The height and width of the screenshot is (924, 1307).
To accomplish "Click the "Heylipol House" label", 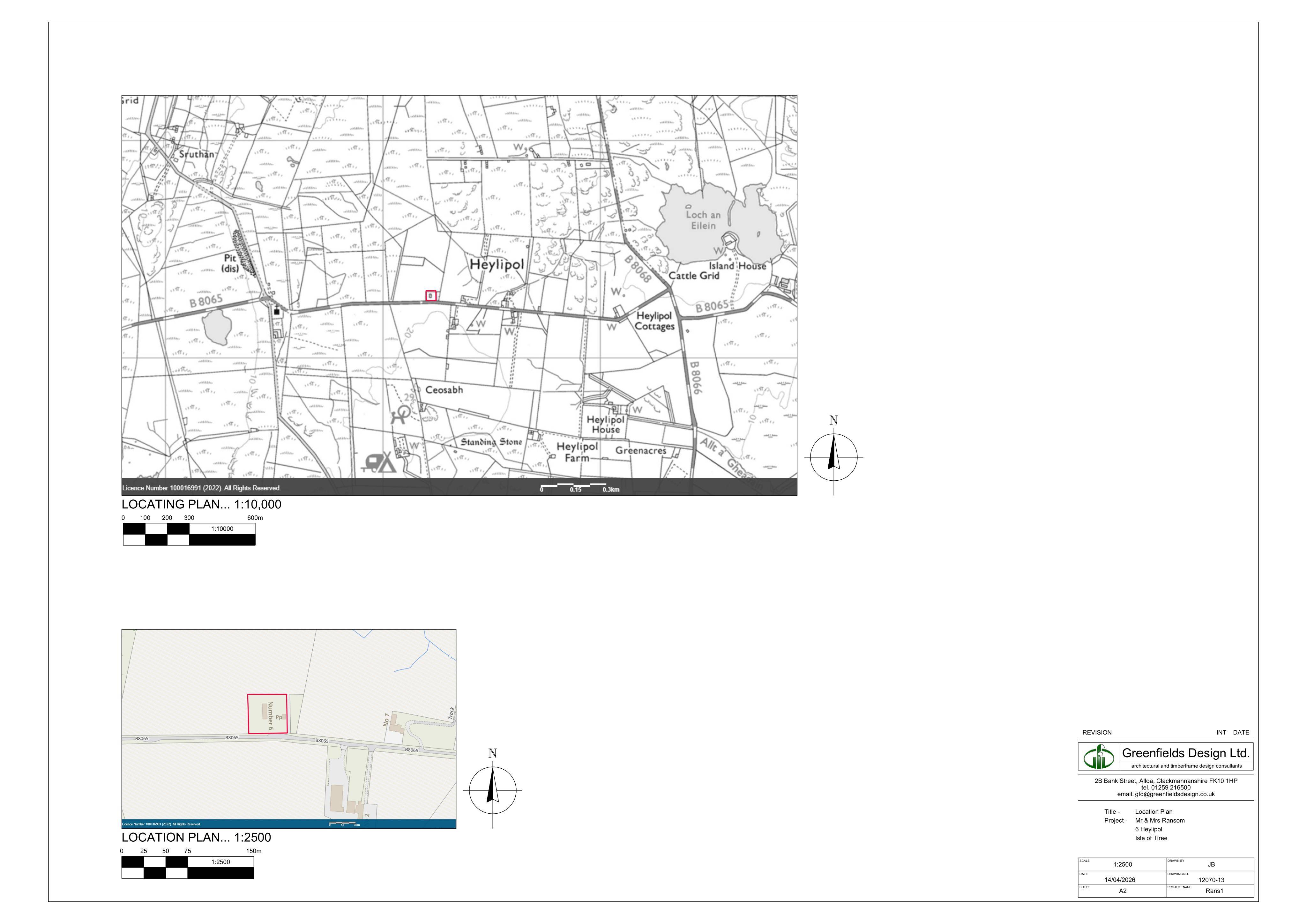I will [x=606, y=425].
